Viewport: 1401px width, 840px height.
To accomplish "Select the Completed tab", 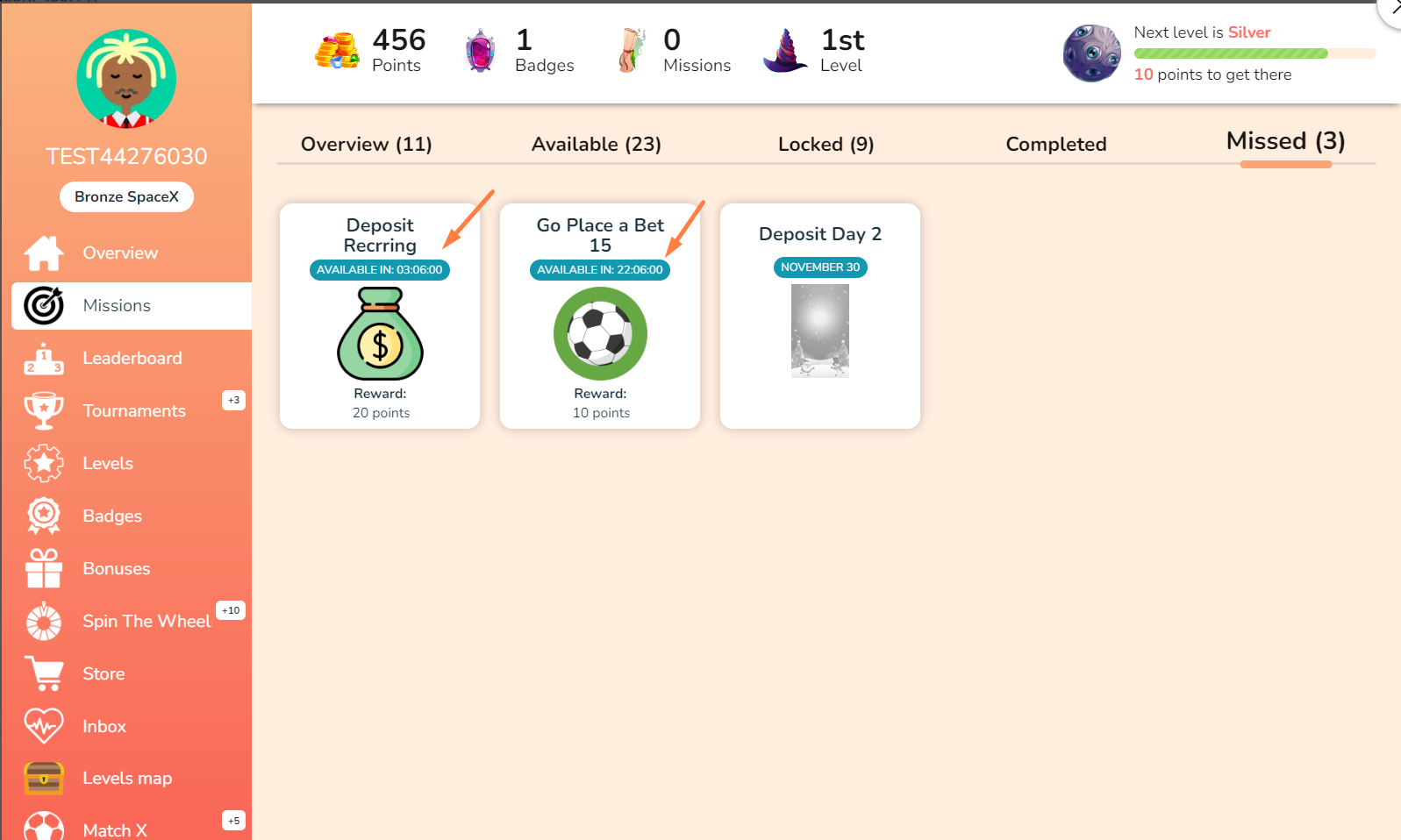I will (x=1055, y=144).
